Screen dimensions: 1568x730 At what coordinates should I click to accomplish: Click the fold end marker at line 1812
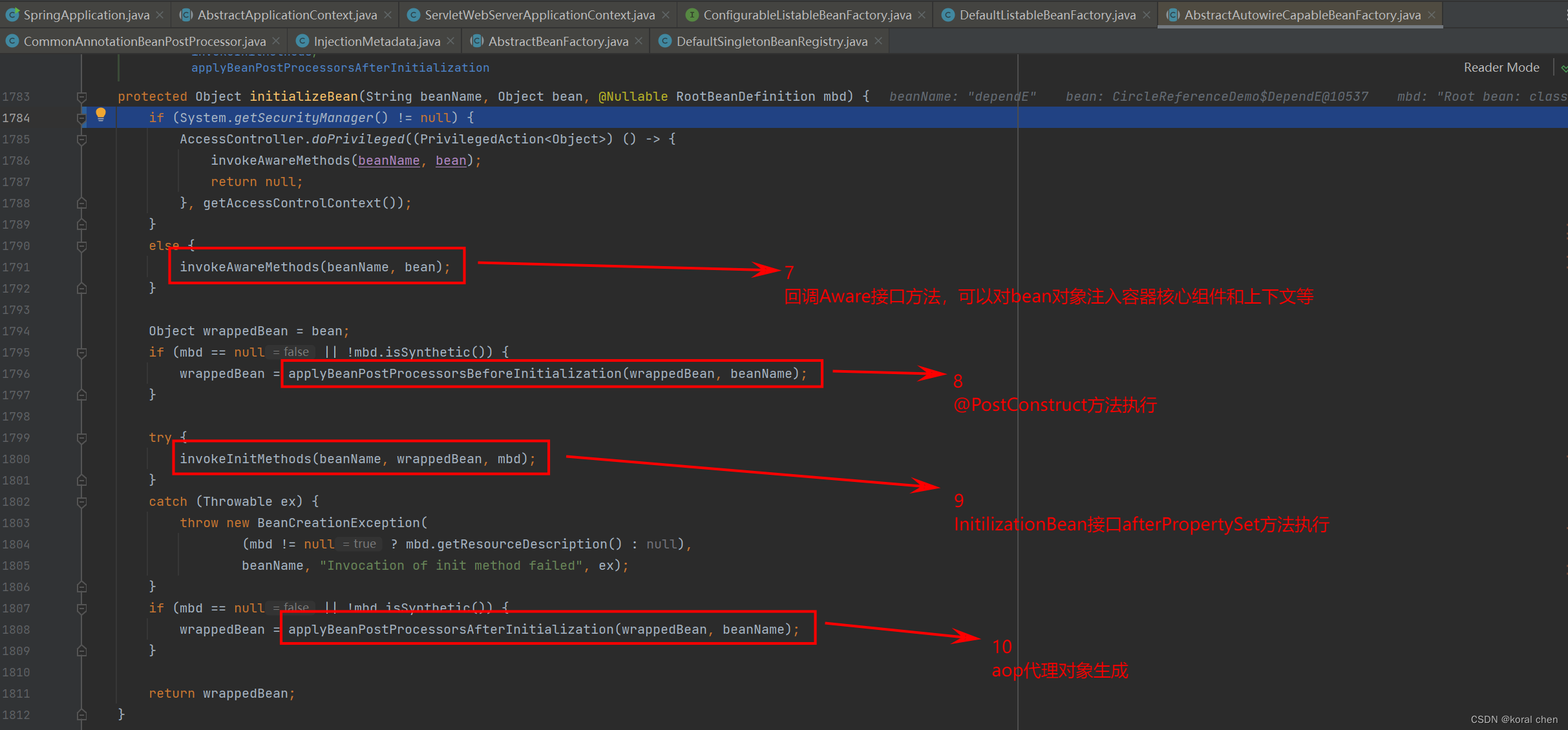coord(81,715)
